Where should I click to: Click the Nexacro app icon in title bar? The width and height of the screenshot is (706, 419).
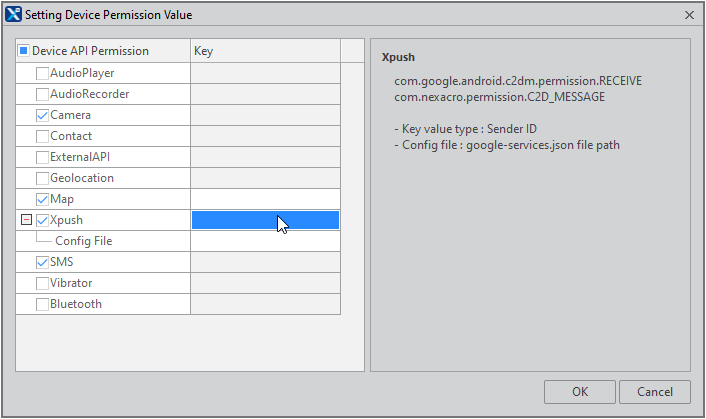[x=13, y=15]
